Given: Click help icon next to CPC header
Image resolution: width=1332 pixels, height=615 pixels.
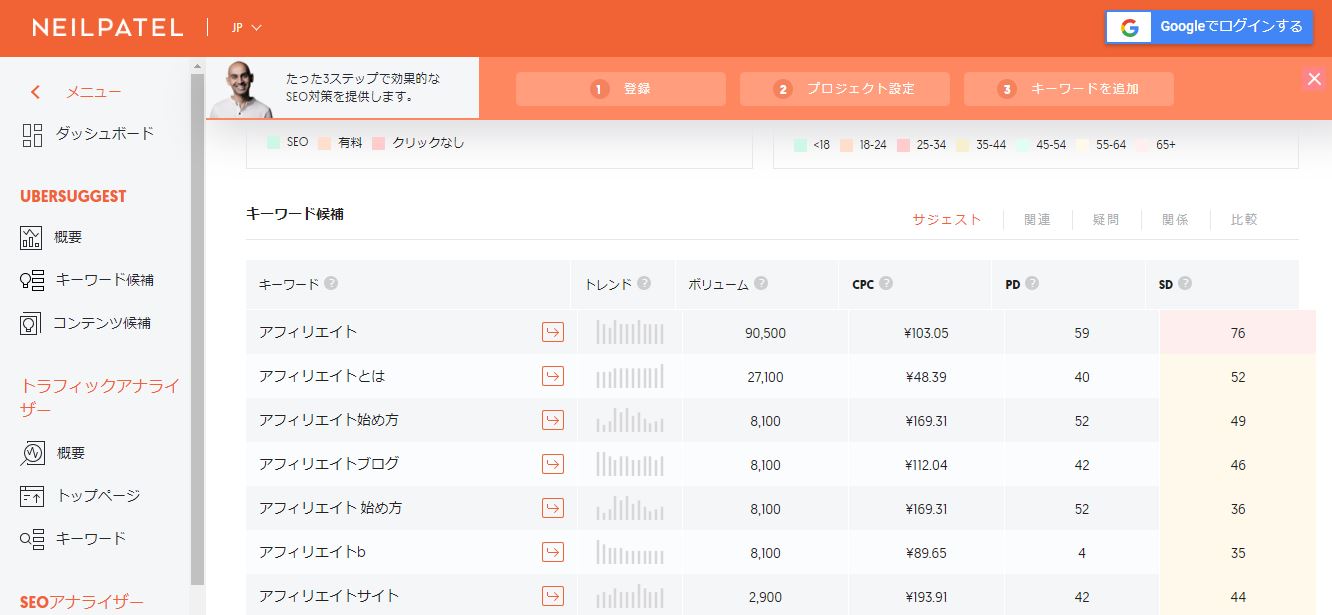Looking at the screenshot, I should pos(886,284).
